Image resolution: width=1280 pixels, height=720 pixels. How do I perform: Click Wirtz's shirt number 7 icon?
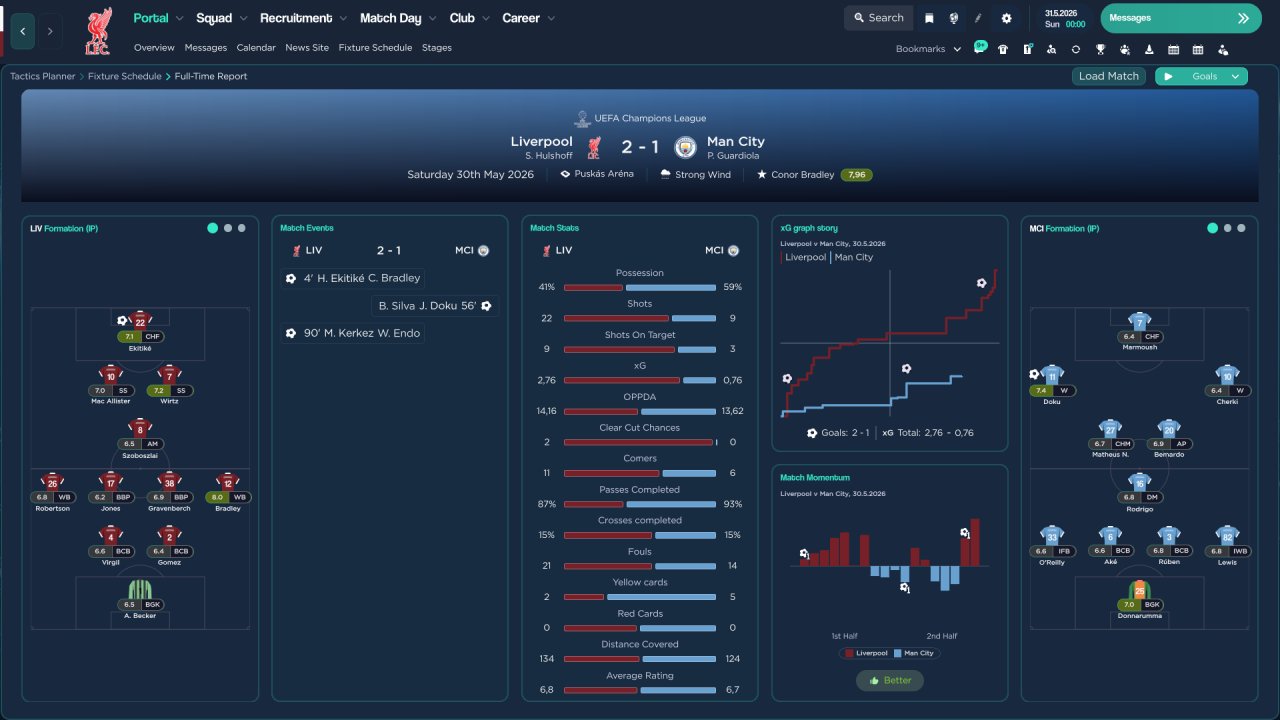coord(168,374)
